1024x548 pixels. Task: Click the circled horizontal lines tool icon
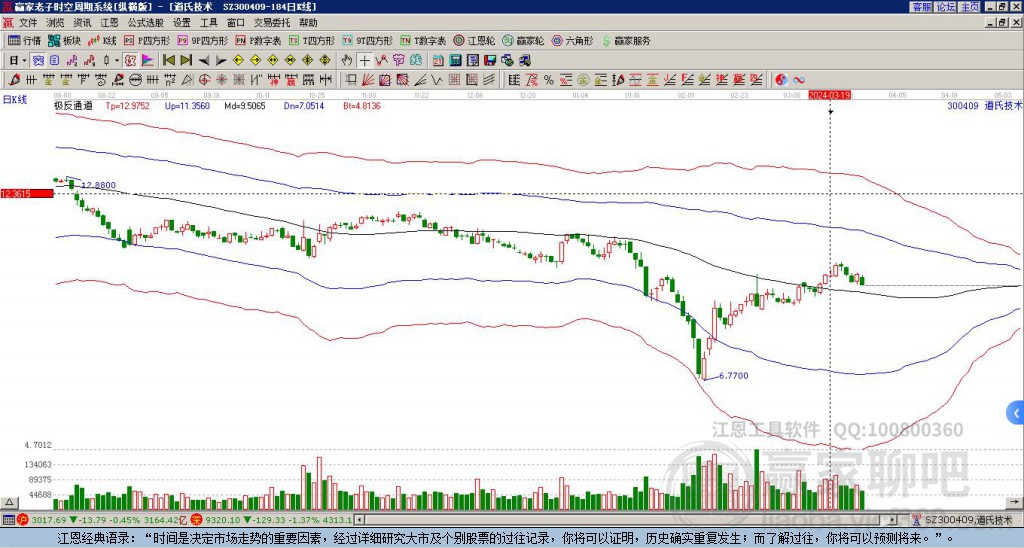[136, 80]
